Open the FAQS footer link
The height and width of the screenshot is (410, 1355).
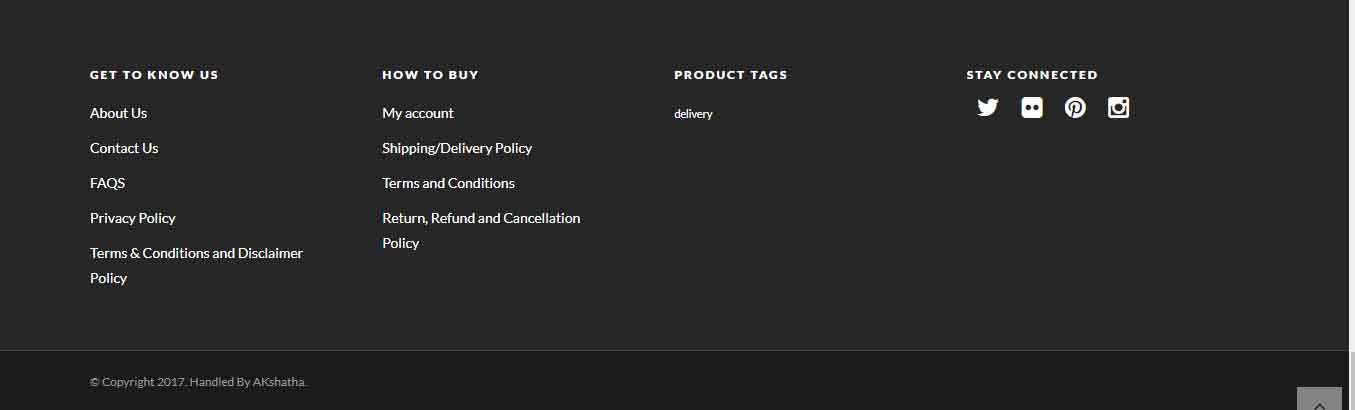point(107,183)
